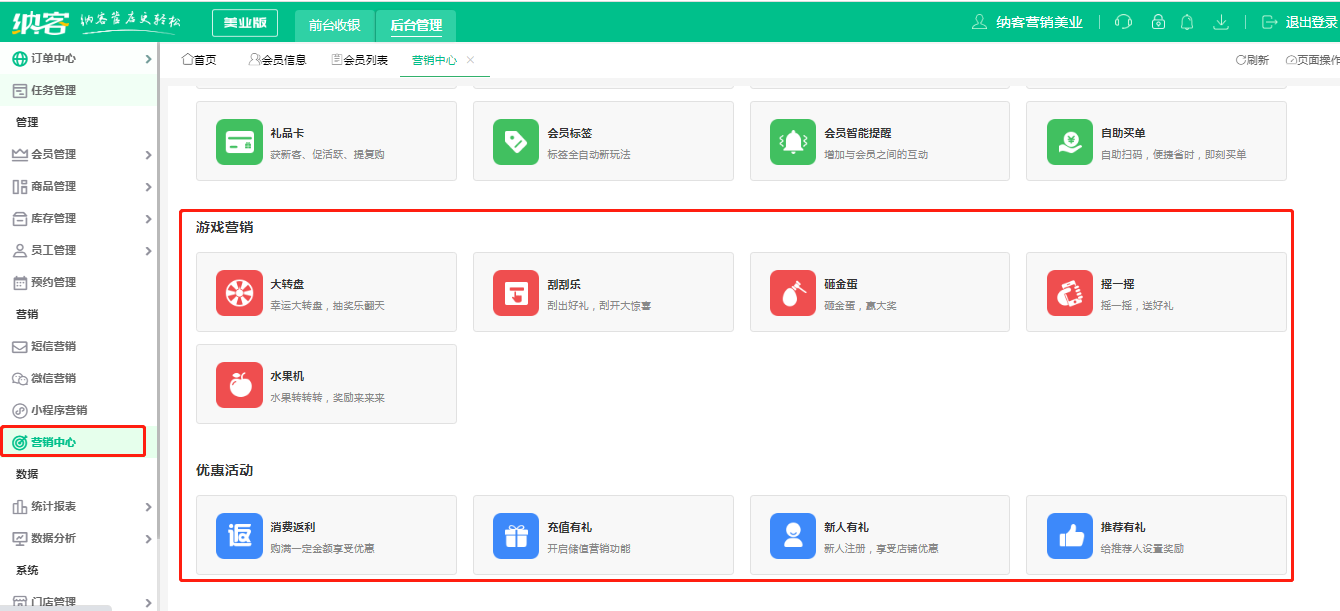Select the 营销中心 page tab
1340x611 pixels.
point(434,60)
